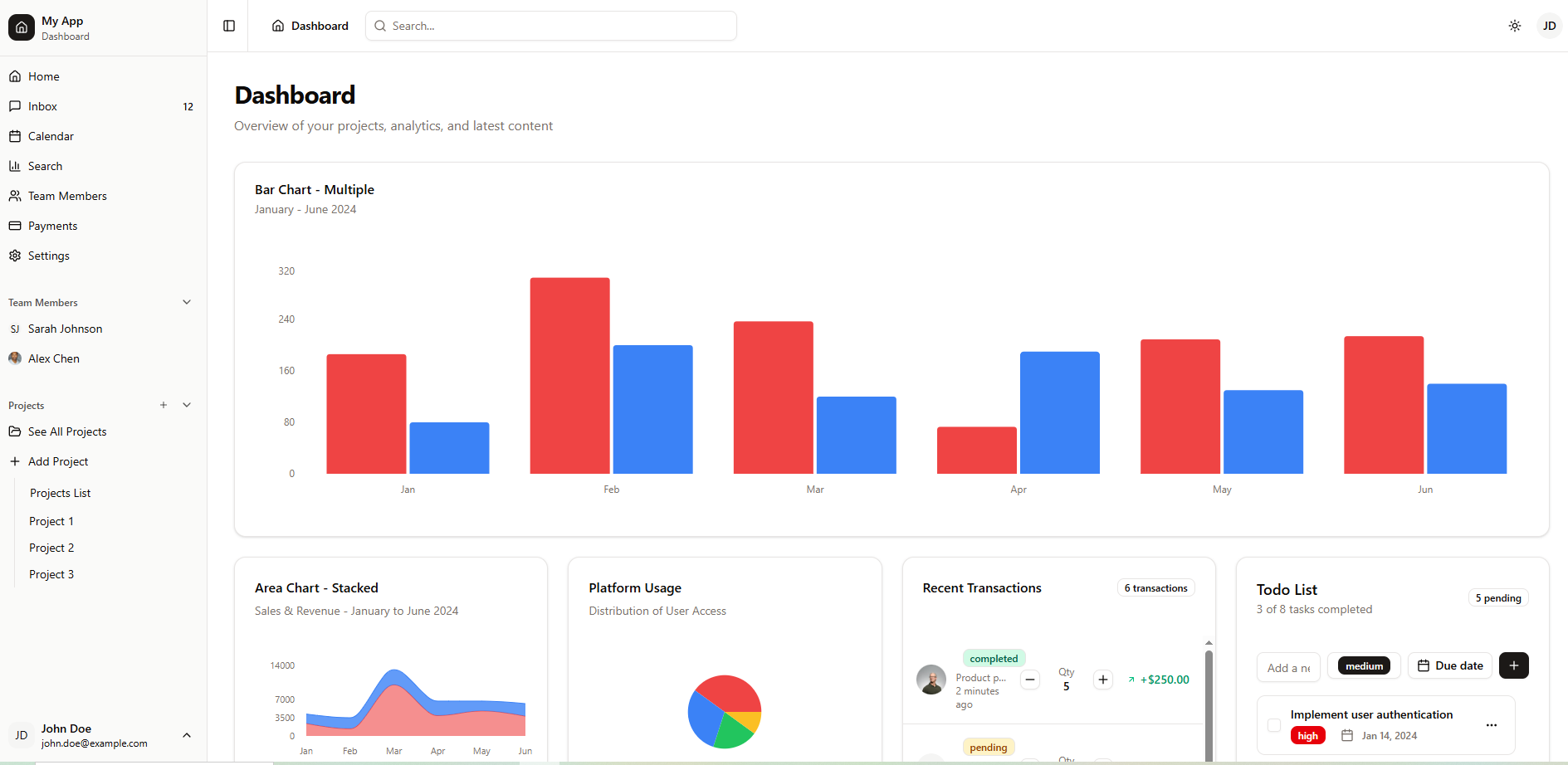Open Project 1
The image size is (1568, 765).
click(x=51, y=521)
